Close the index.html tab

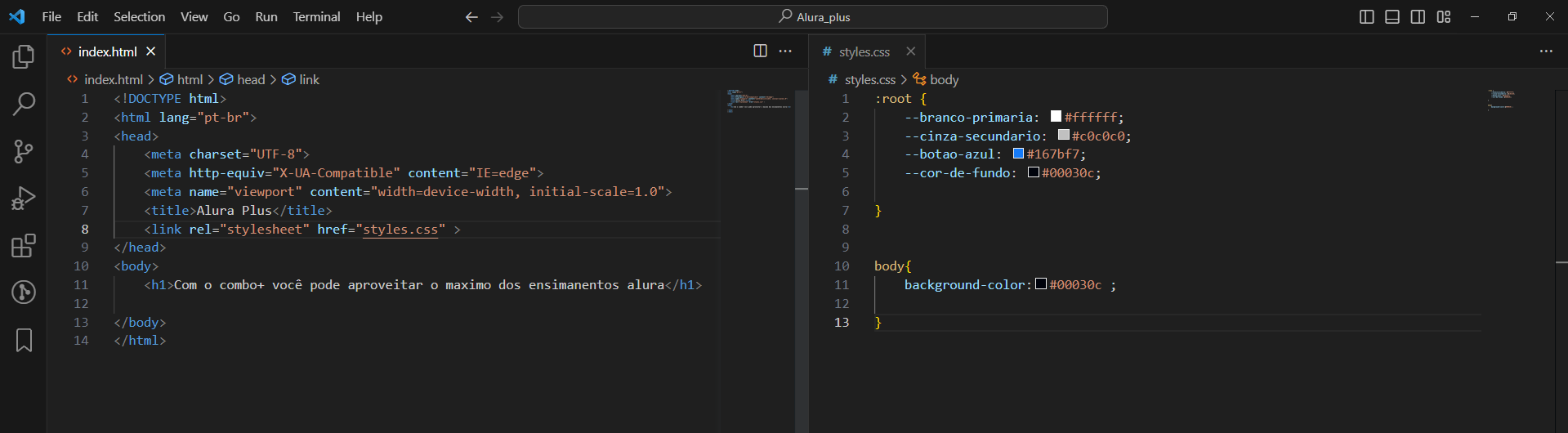coord(150,51)
